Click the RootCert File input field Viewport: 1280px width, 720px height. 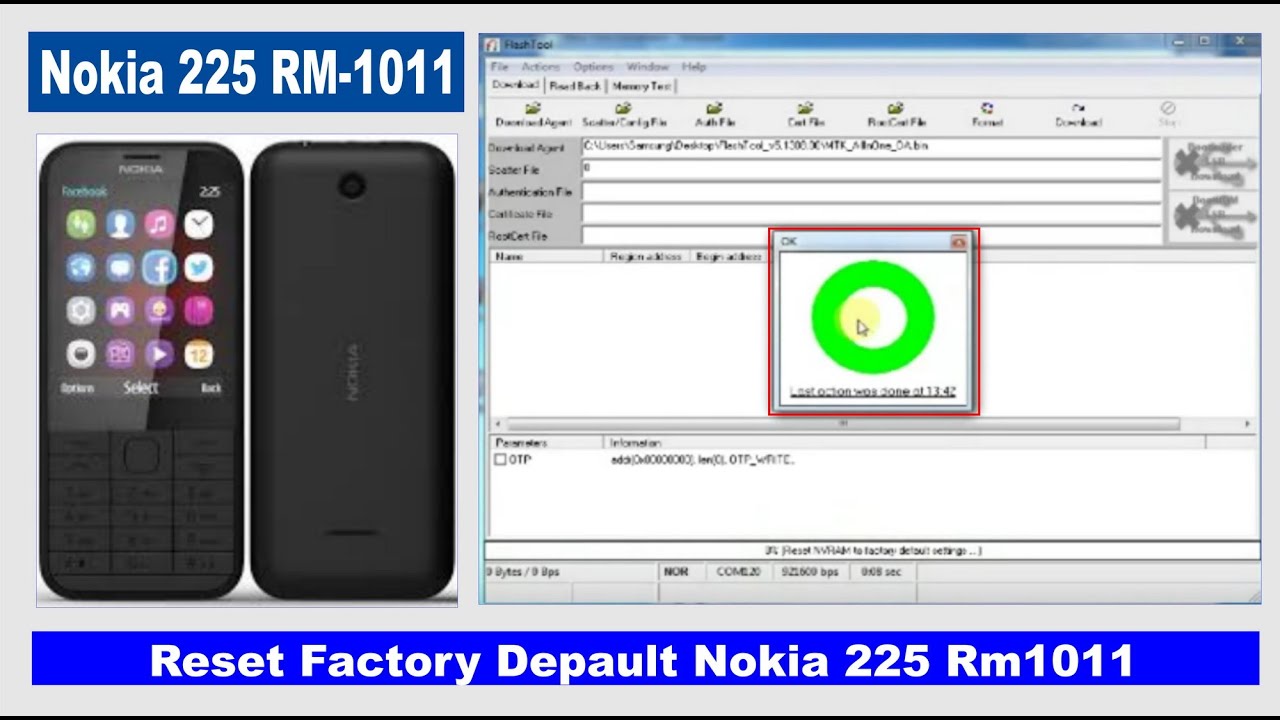675,236
